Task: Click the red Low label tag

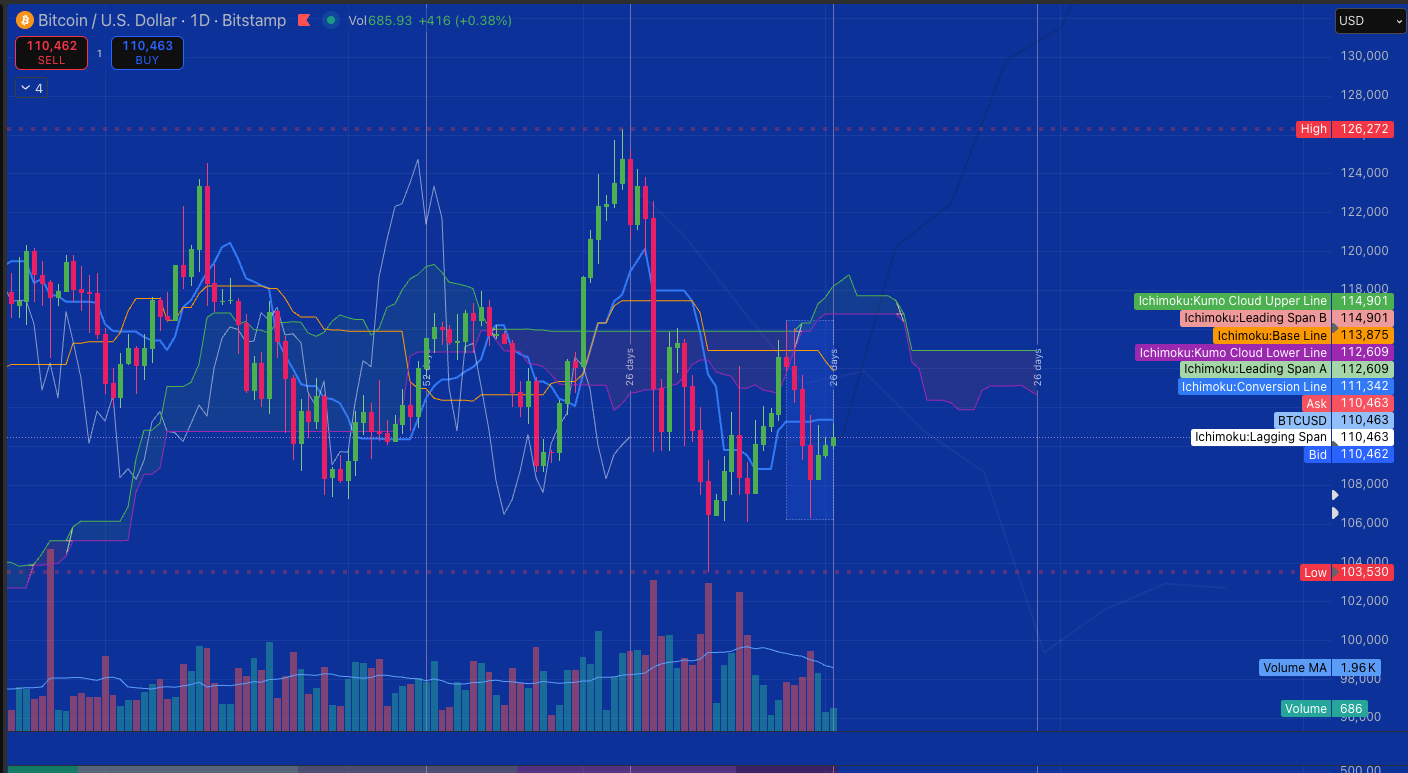Action: 1315,573
